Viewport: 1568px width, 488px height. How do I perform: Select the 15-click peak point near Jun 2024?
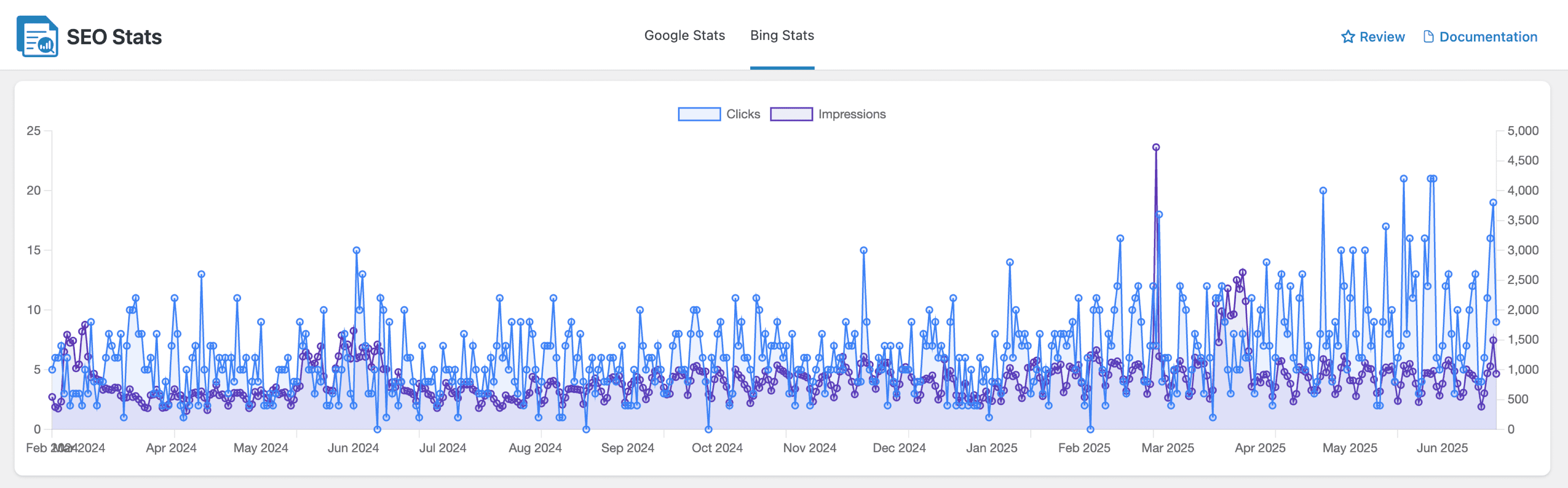click(x=356, y=250)
